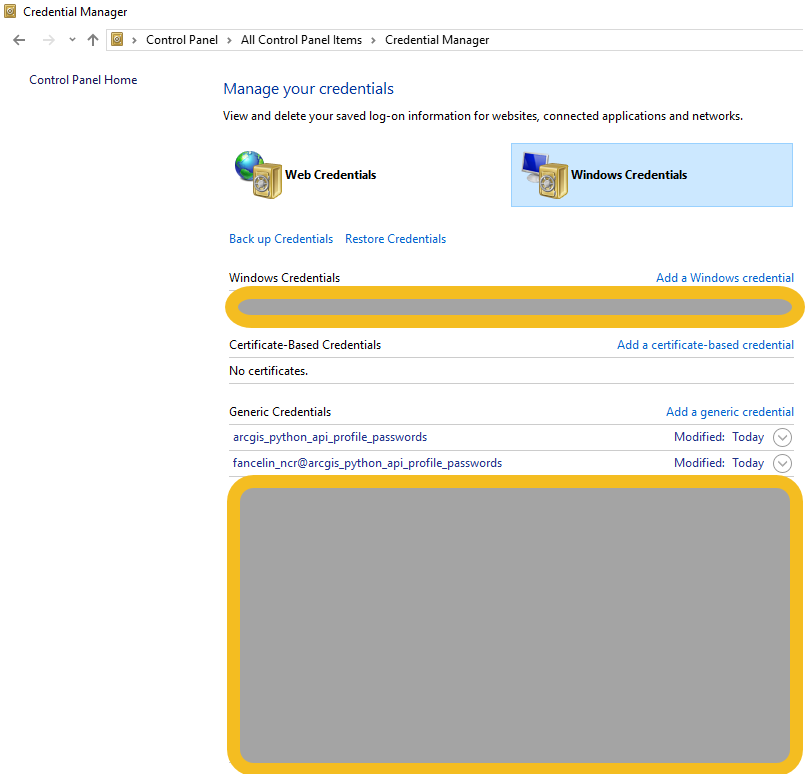Click Add a Windows credential
Viewport: 805px width, 774px height.
tap(725, 278)
